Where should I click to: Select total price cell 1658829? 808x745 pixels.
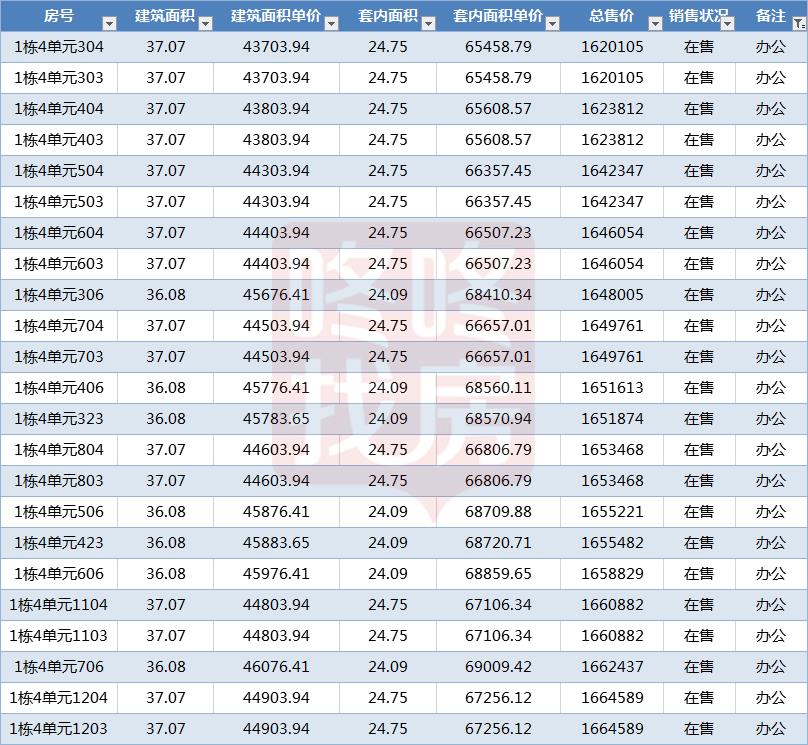click(x=611, y=574)
